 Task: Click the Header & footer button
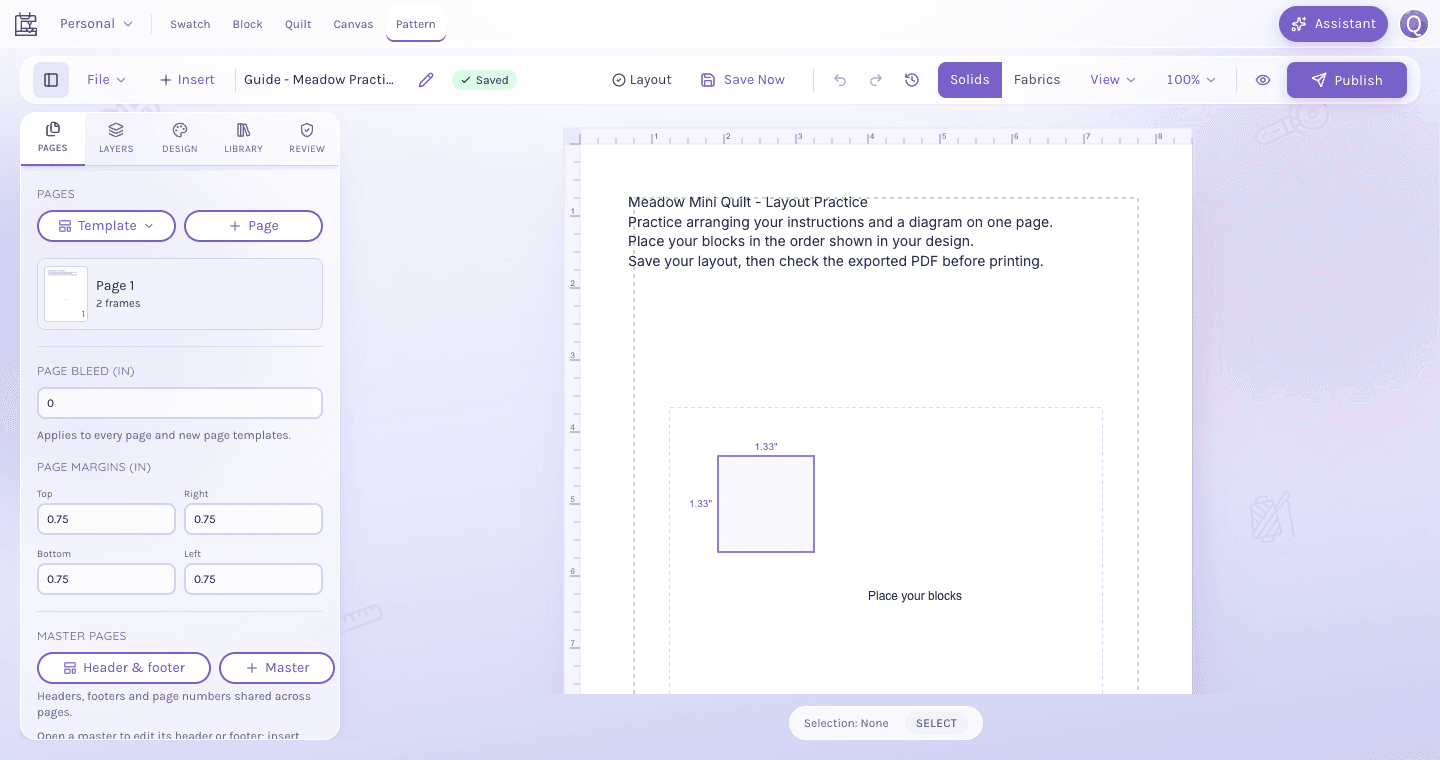click(124, 668)
